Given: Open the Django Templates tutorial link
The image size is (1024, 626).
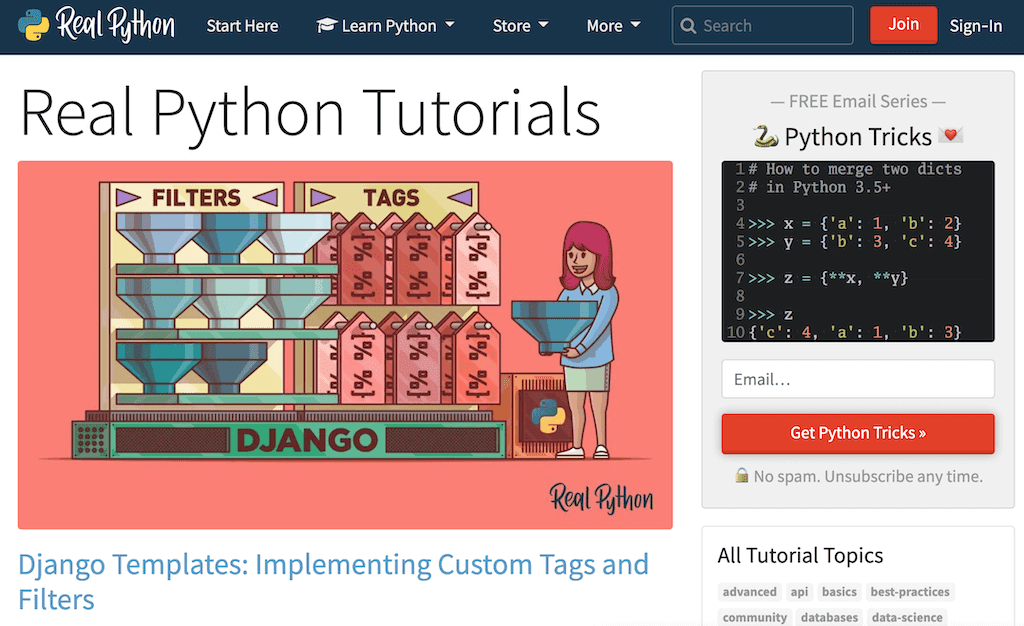Looking at the screenshot, I should pos(333,564).
